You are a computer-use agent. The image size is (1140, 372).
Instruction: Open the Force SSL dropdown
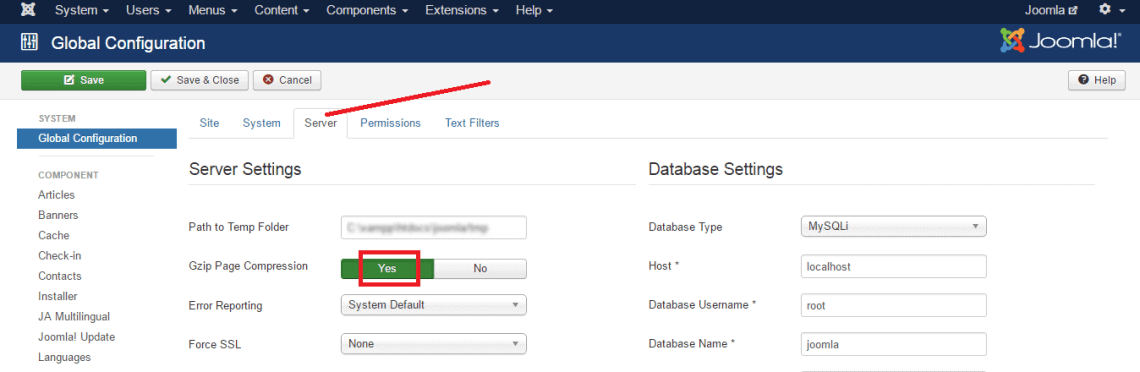click(433, 343)
